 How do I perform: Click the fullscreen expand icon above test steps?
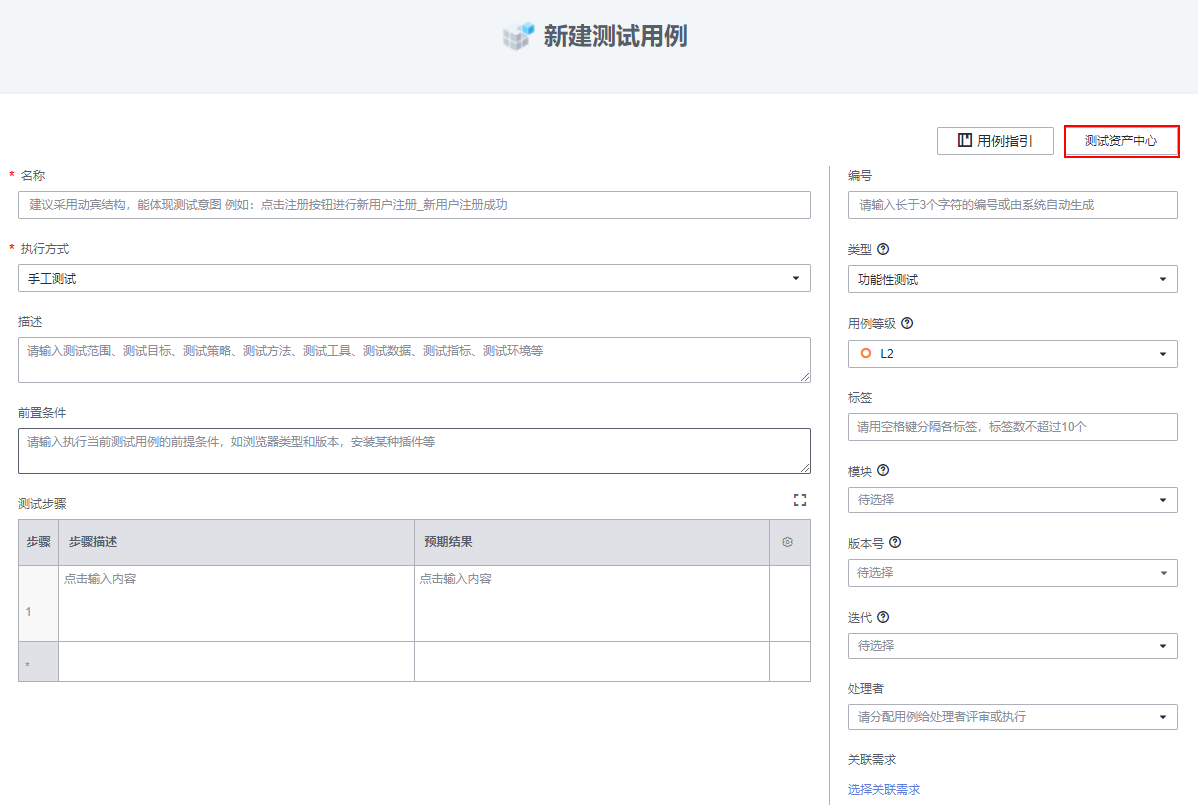799,500
